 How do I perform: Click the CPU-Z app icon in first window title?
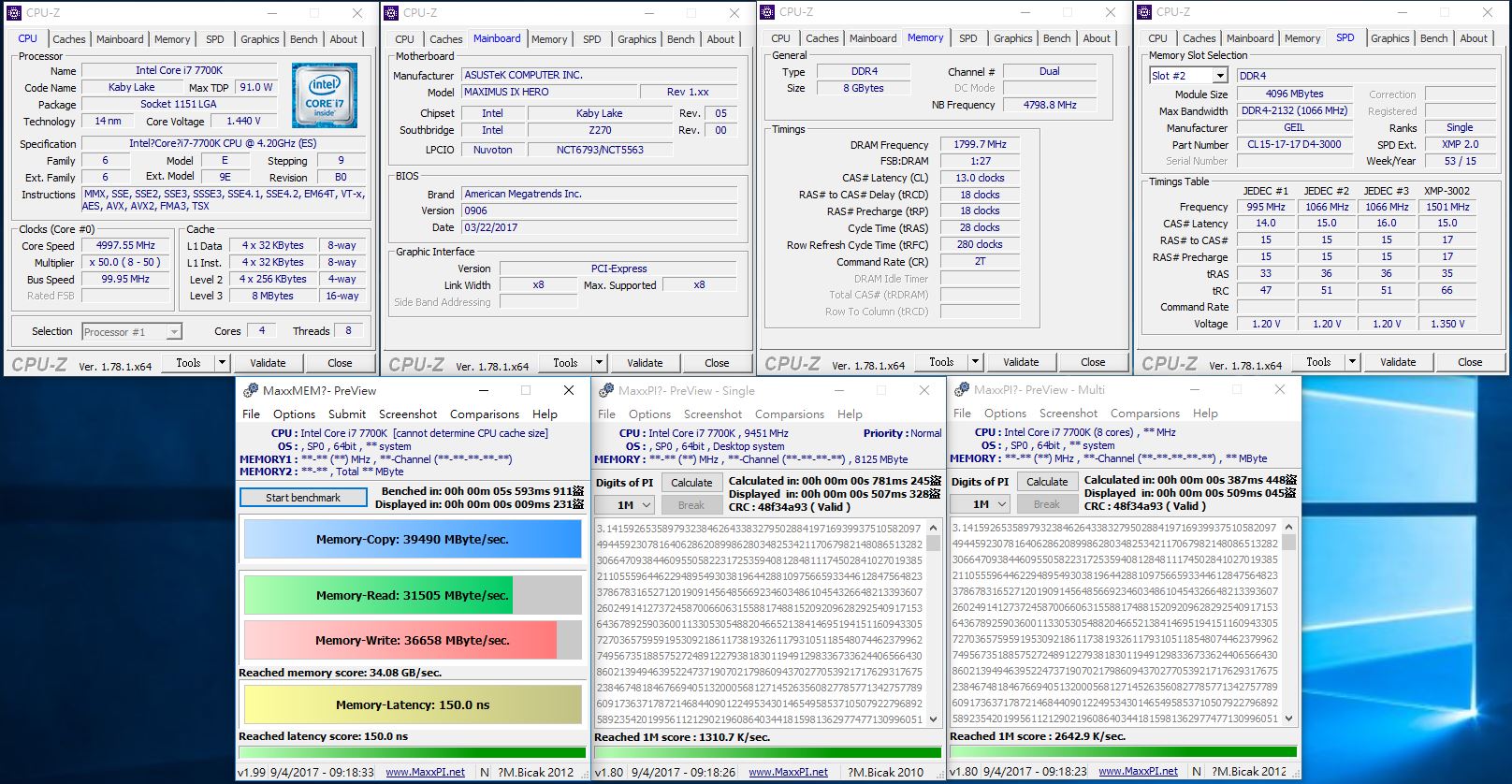click(x=14, y=13)
